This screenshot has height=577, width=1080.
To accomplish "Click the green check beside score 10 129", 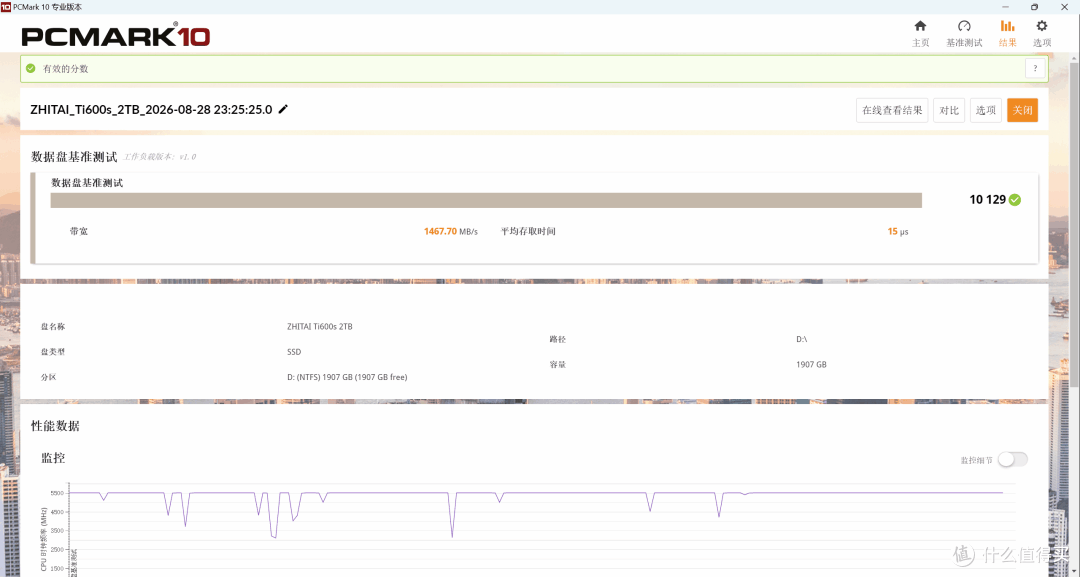I will click(1015, 200).
